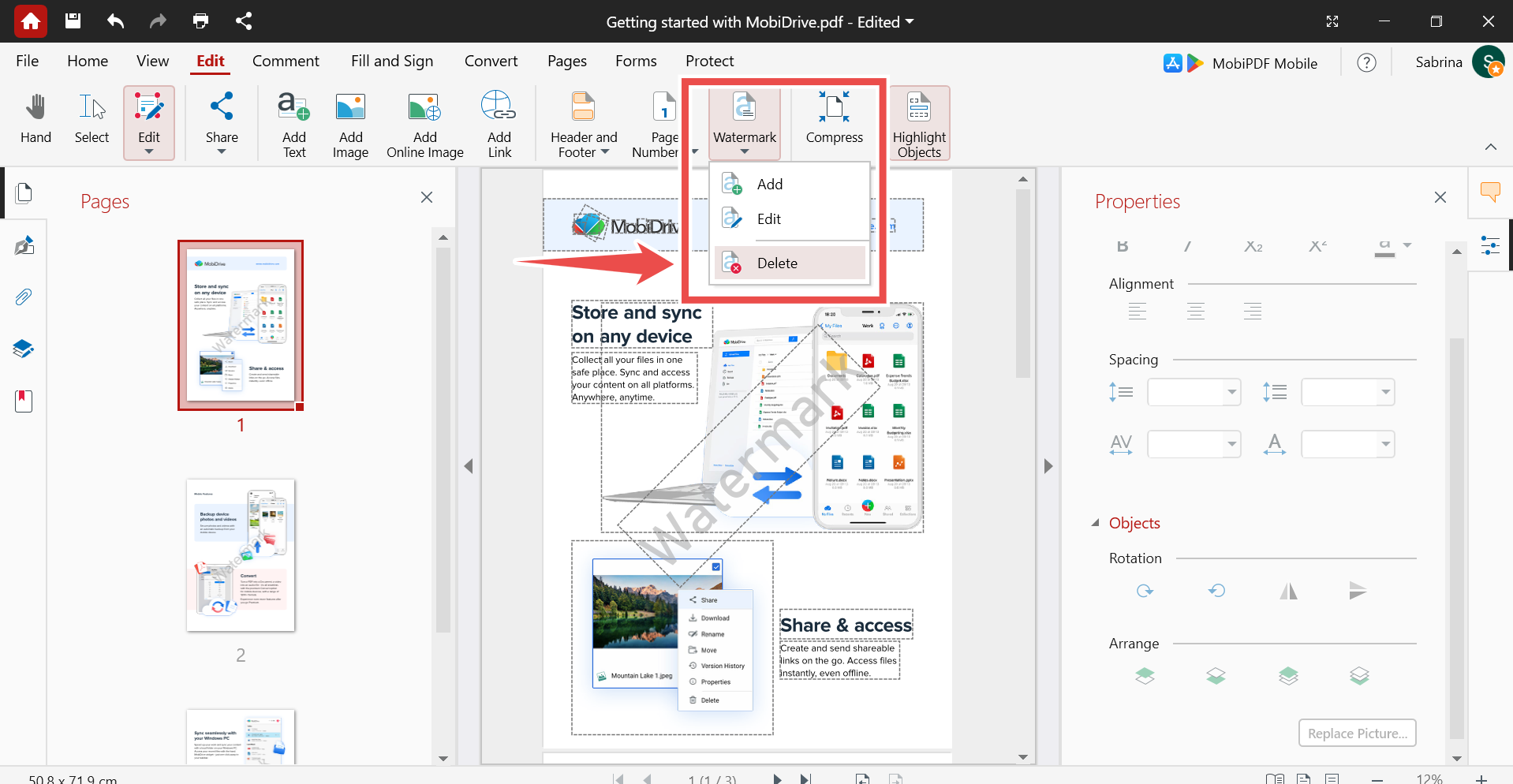Viewport: 1513px width, 784px height.
Task: Open the document title dropdown
Action: click(x=910, y=22)
